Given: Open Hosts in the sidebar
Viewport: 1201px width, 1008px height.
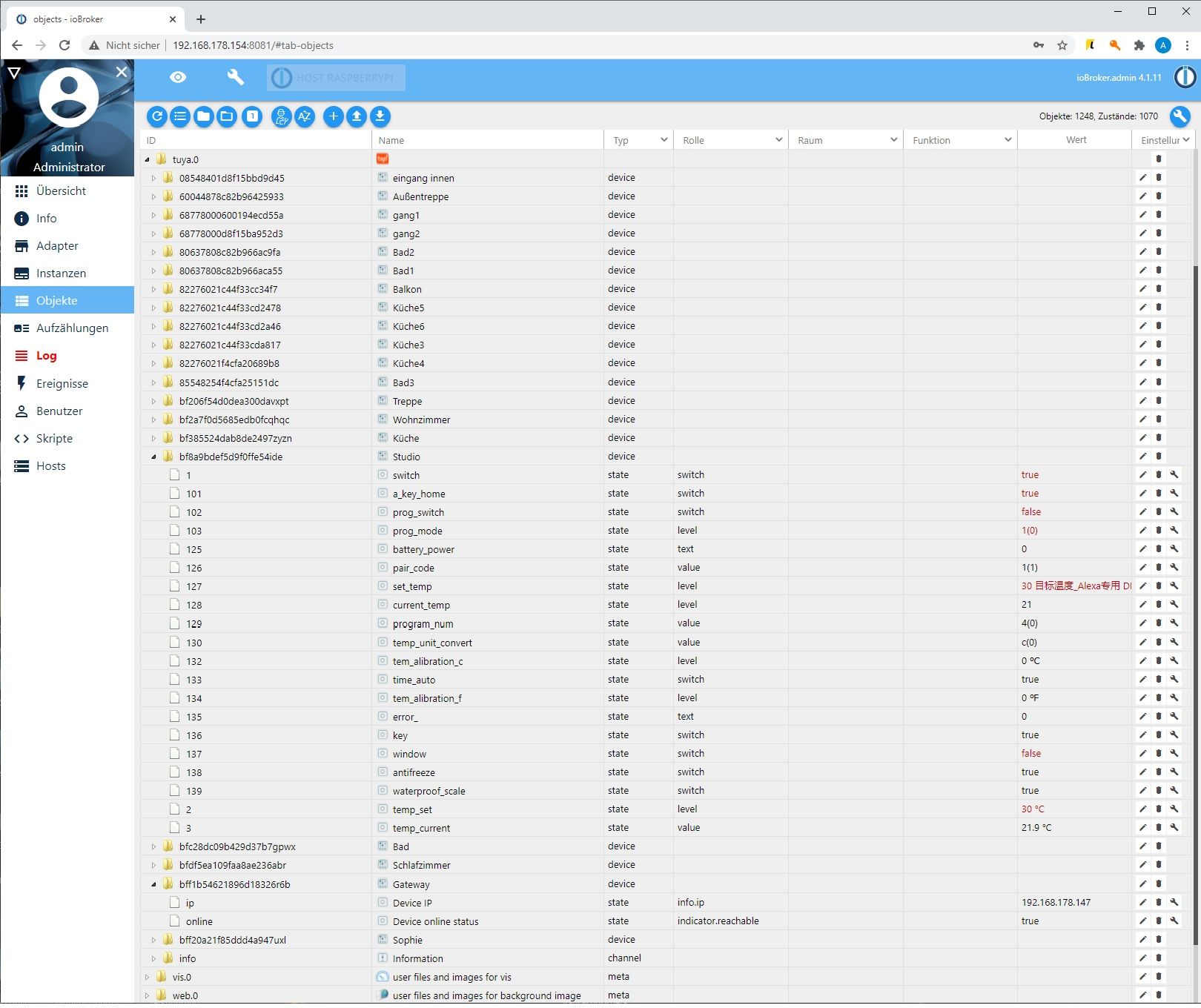Looking at the screenshot, I should point(67,466).
